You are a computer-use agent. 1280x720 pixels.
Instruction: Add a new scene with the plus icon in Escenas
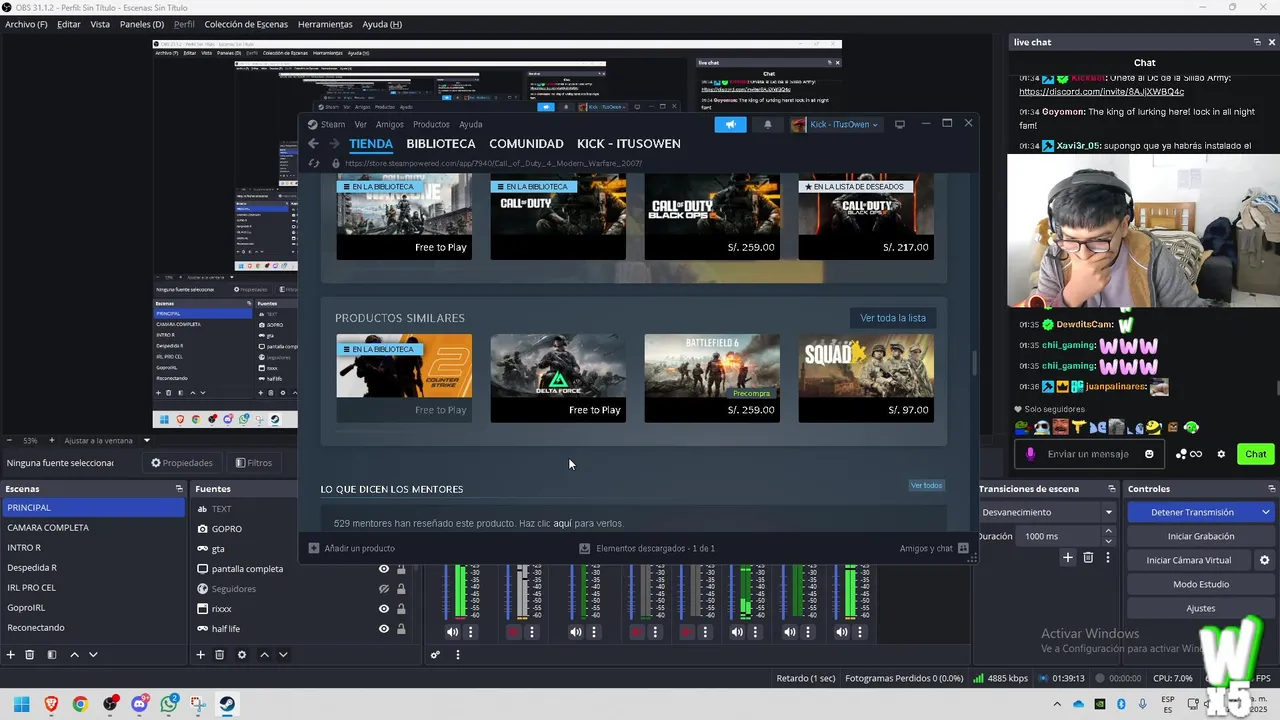click(x=11, y=655)
